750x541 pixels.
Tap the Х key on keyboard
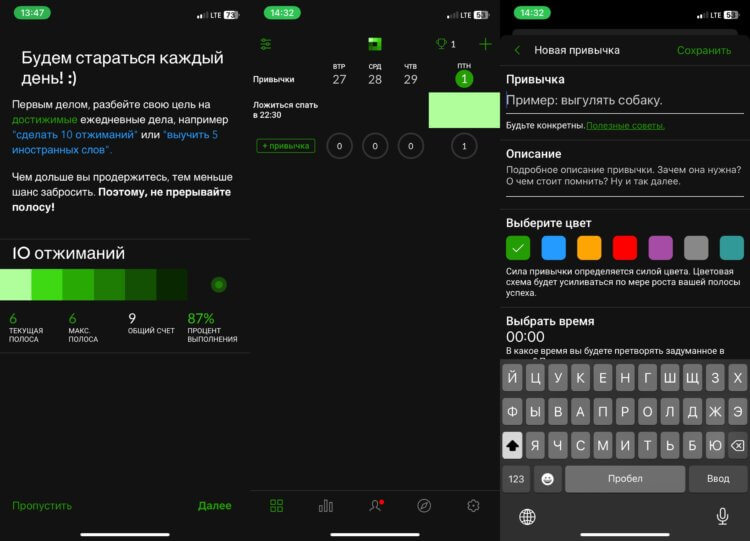tap(738, 378)
